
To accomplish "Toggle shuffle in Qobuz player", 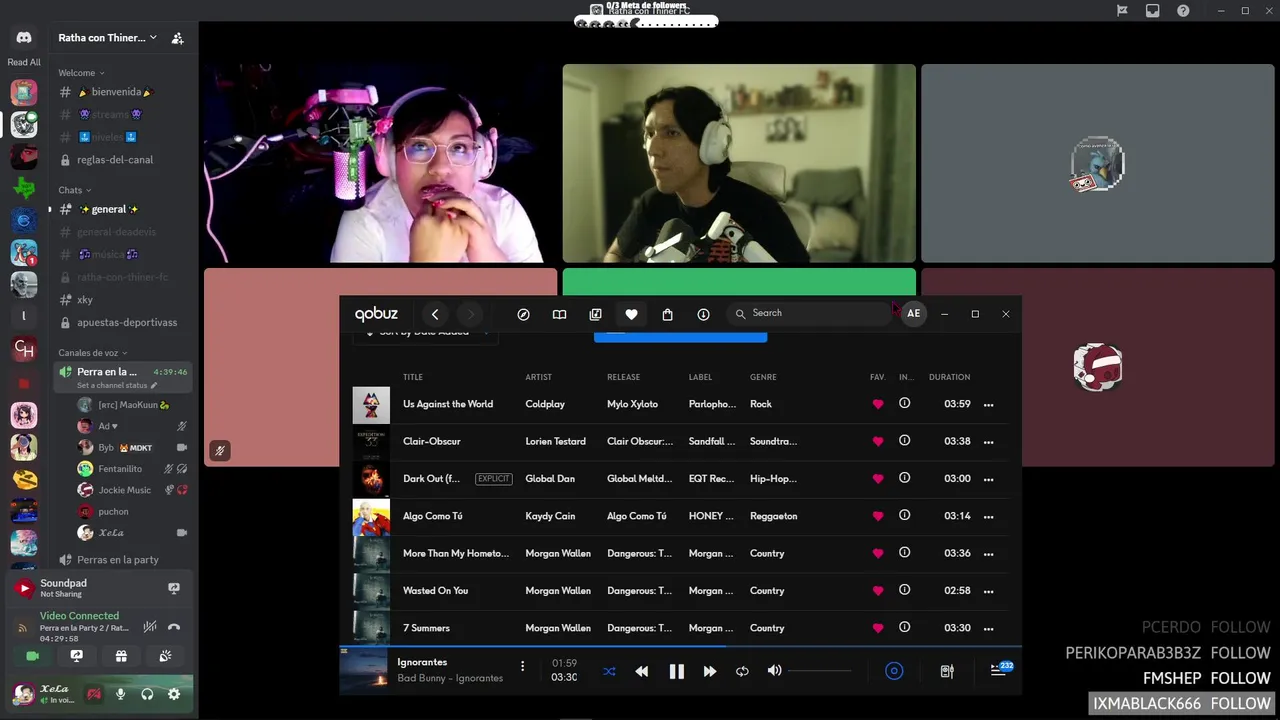I will click(x=609, y=671).
